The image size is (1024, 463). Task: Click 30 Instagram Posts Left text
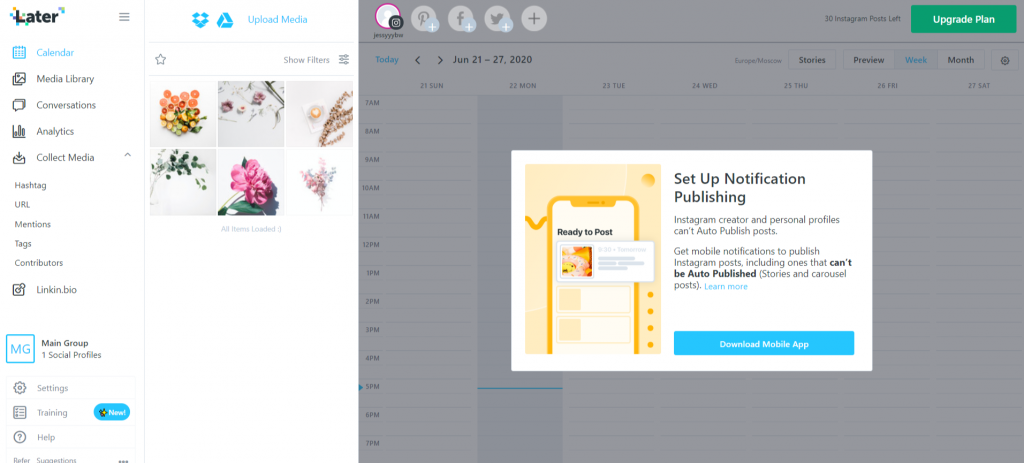coord(863,20)
